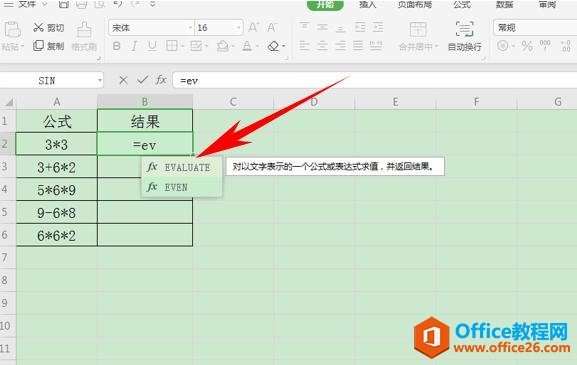Toggle underline formatting
This screenshot has height=365, width=577.
[152, 46]
